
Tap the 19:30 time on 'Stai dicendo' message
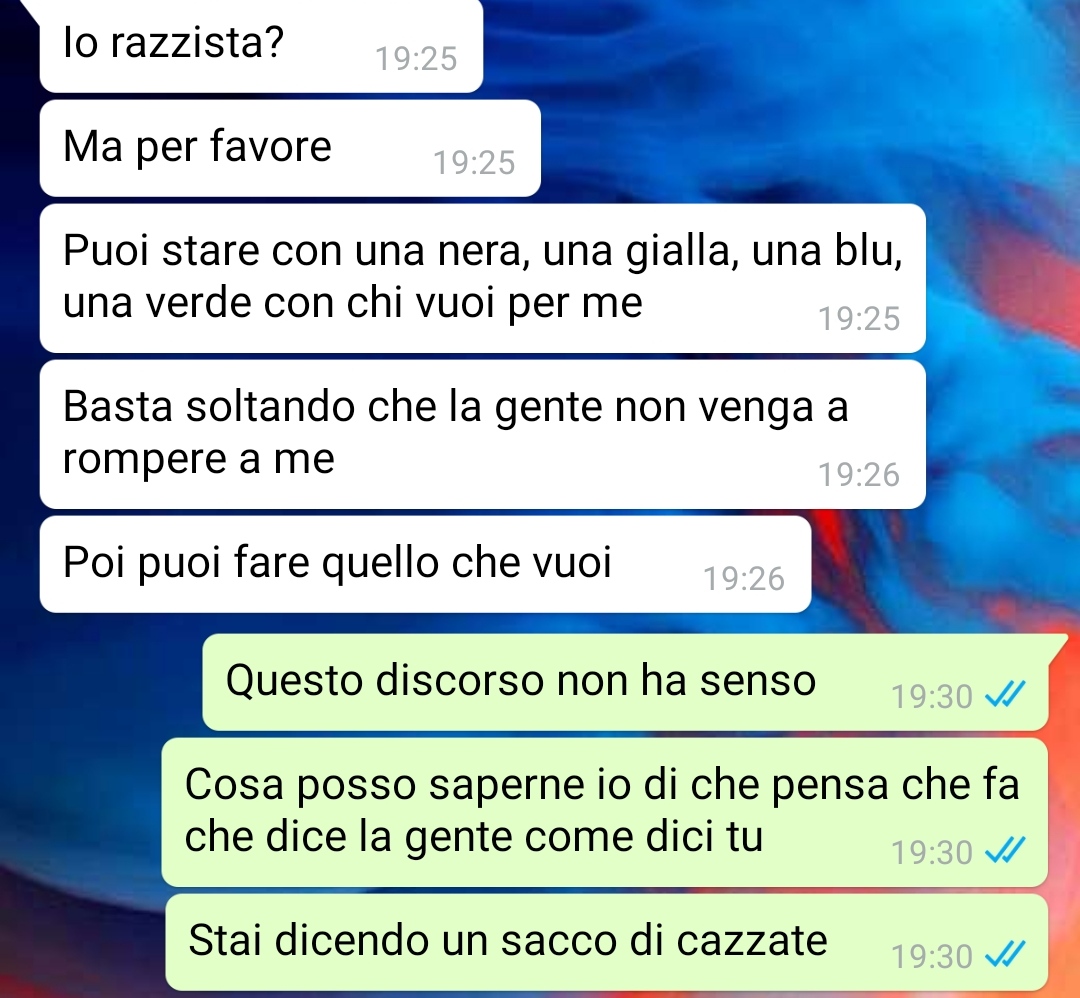[932, 957]
